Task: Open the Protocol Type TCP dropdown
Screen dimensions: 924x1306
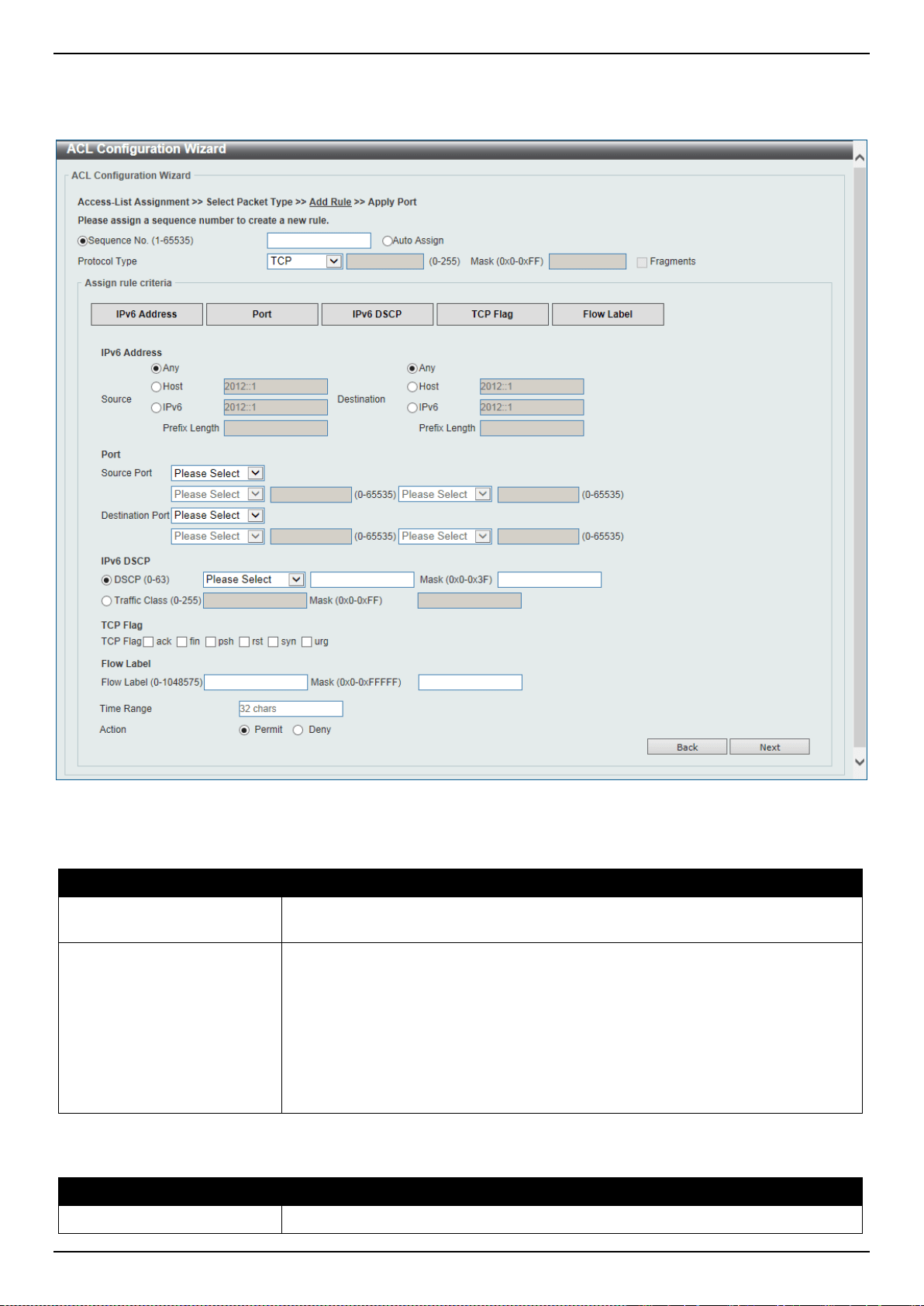Action: coord(305,261)
